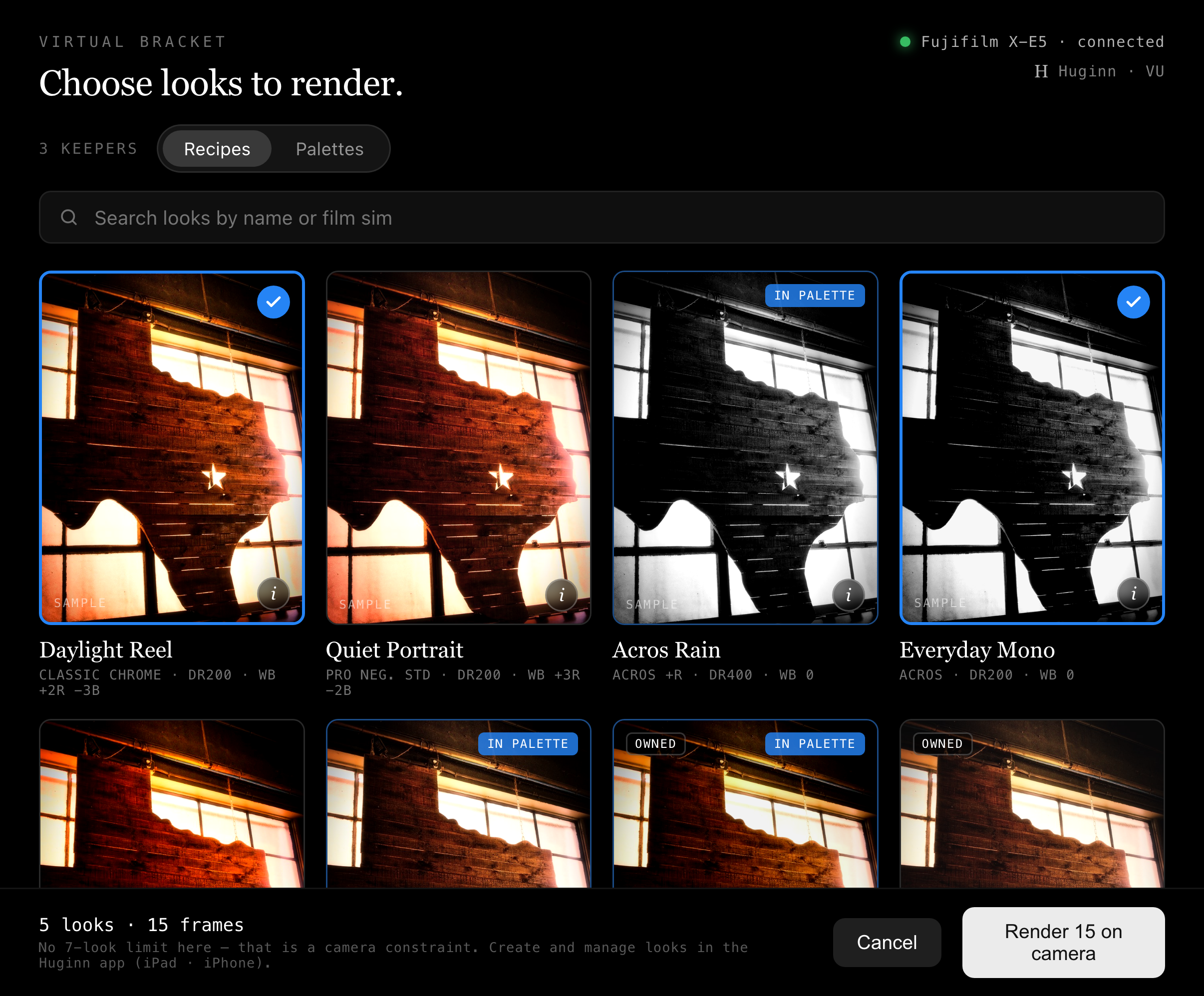Uncheck the Everyday Mono selection checkmark
Viewport: 1204px width, 996px height.
(x=1134, y=302)
